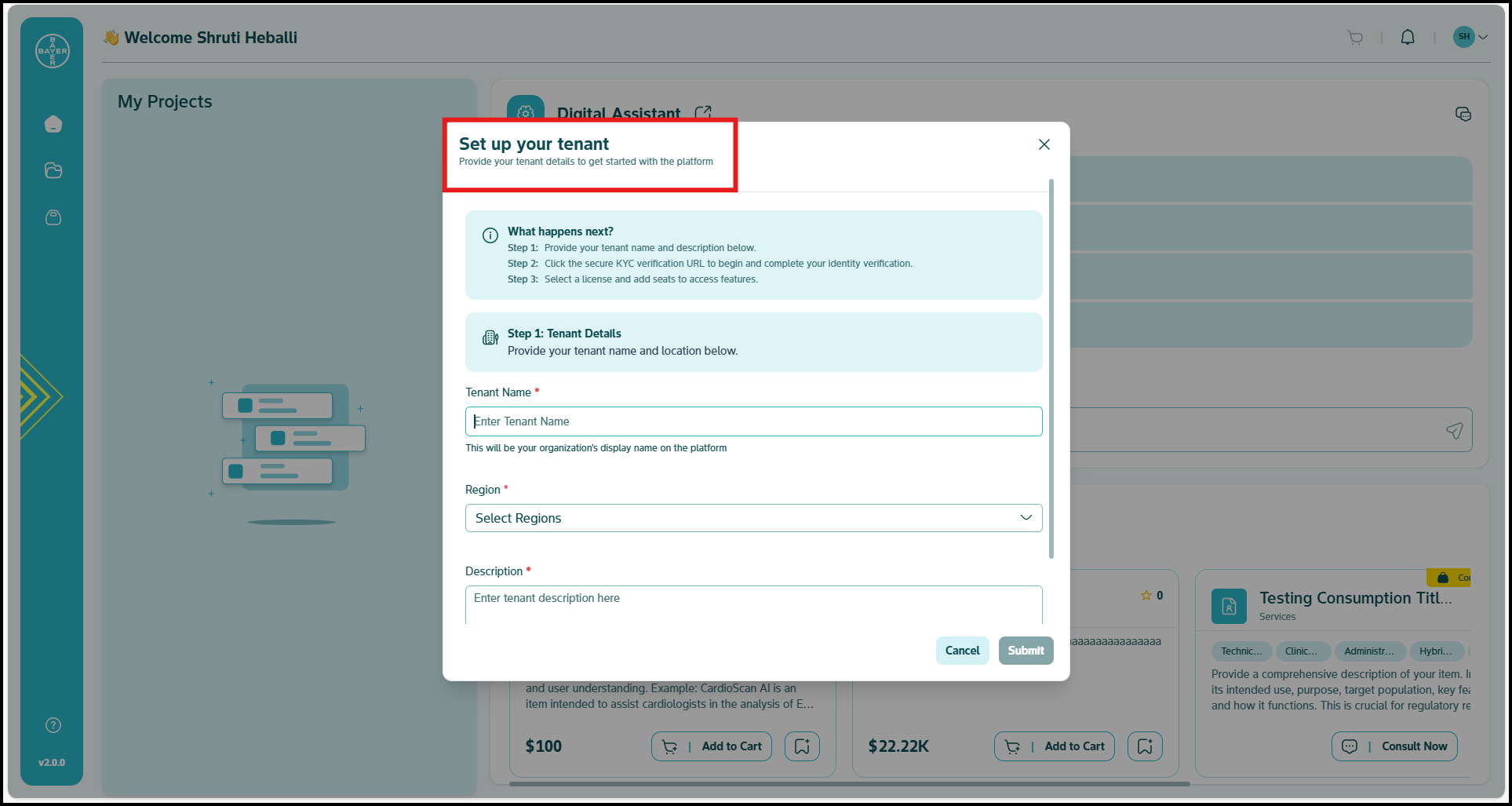Click the Cancel button

pyautogui.click(x=962, y=651)
